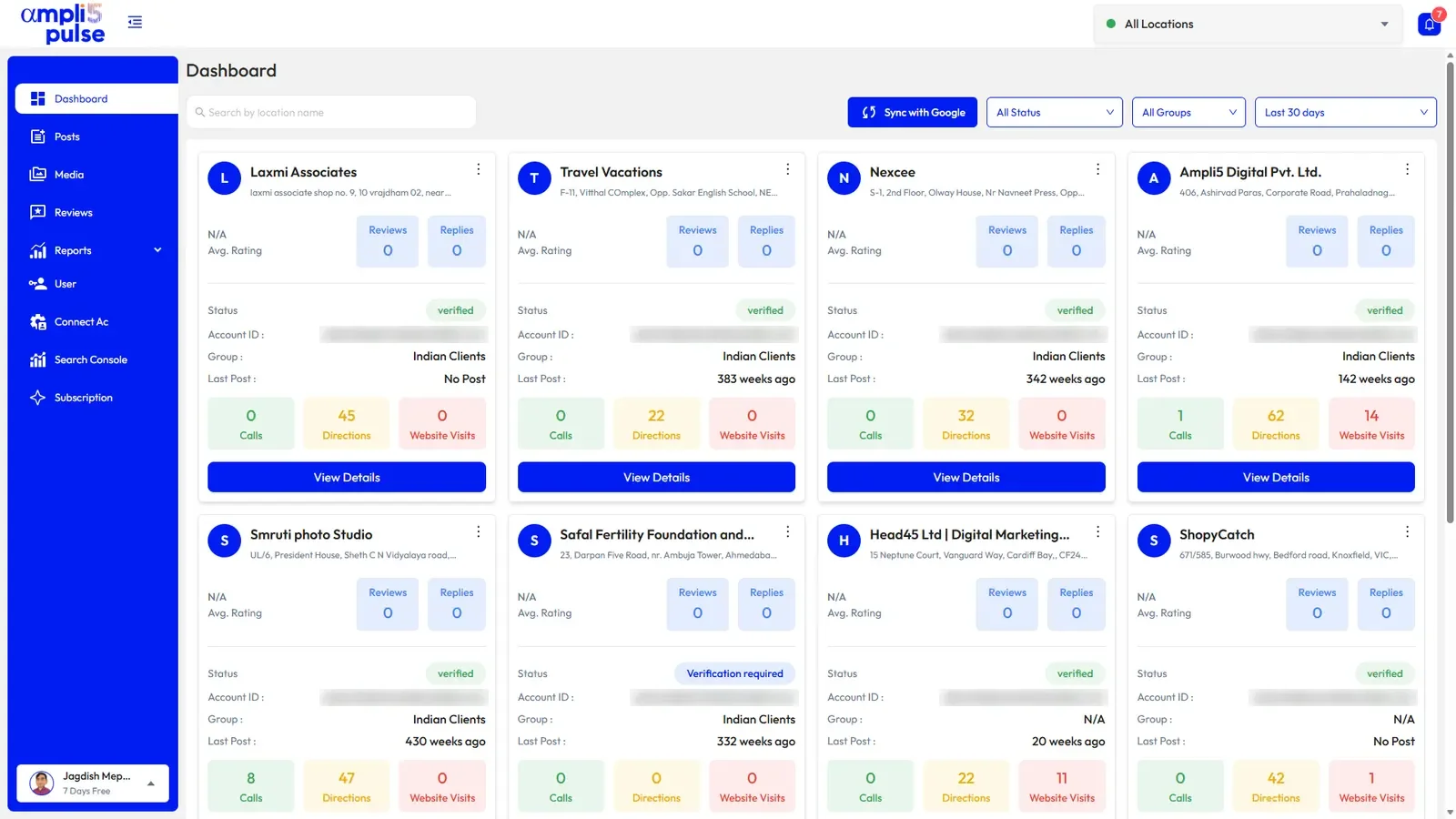Open options menu for Ampli5 Digital Pvt. Ltd.

click(1407, 169)
